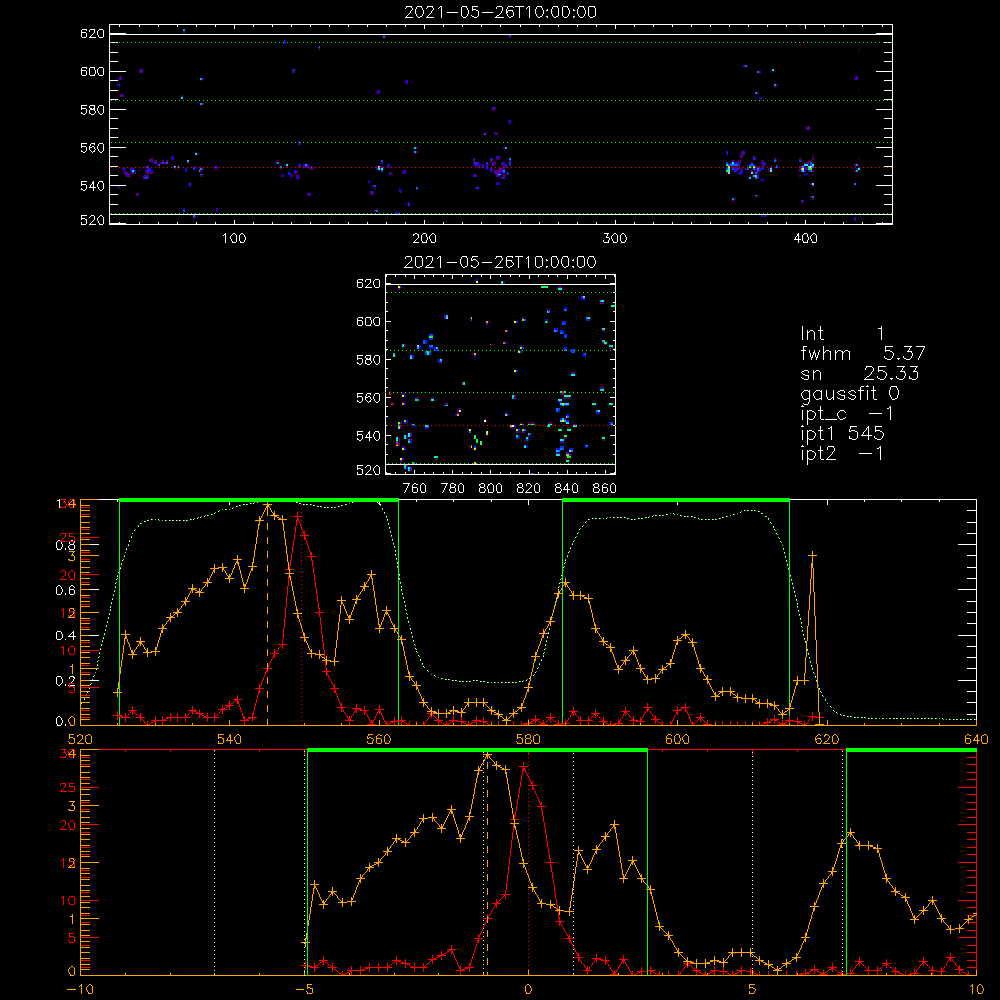
Task: Click y-axis label 0.4 on the spectrum plot
Action: click(65, 636)
